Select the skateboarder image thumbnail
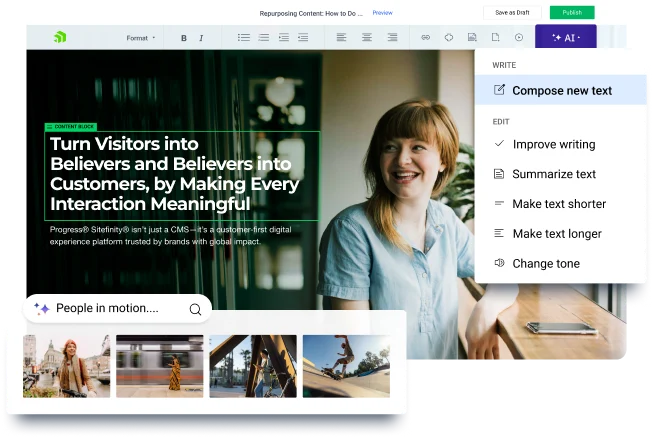 click(346, 366)
